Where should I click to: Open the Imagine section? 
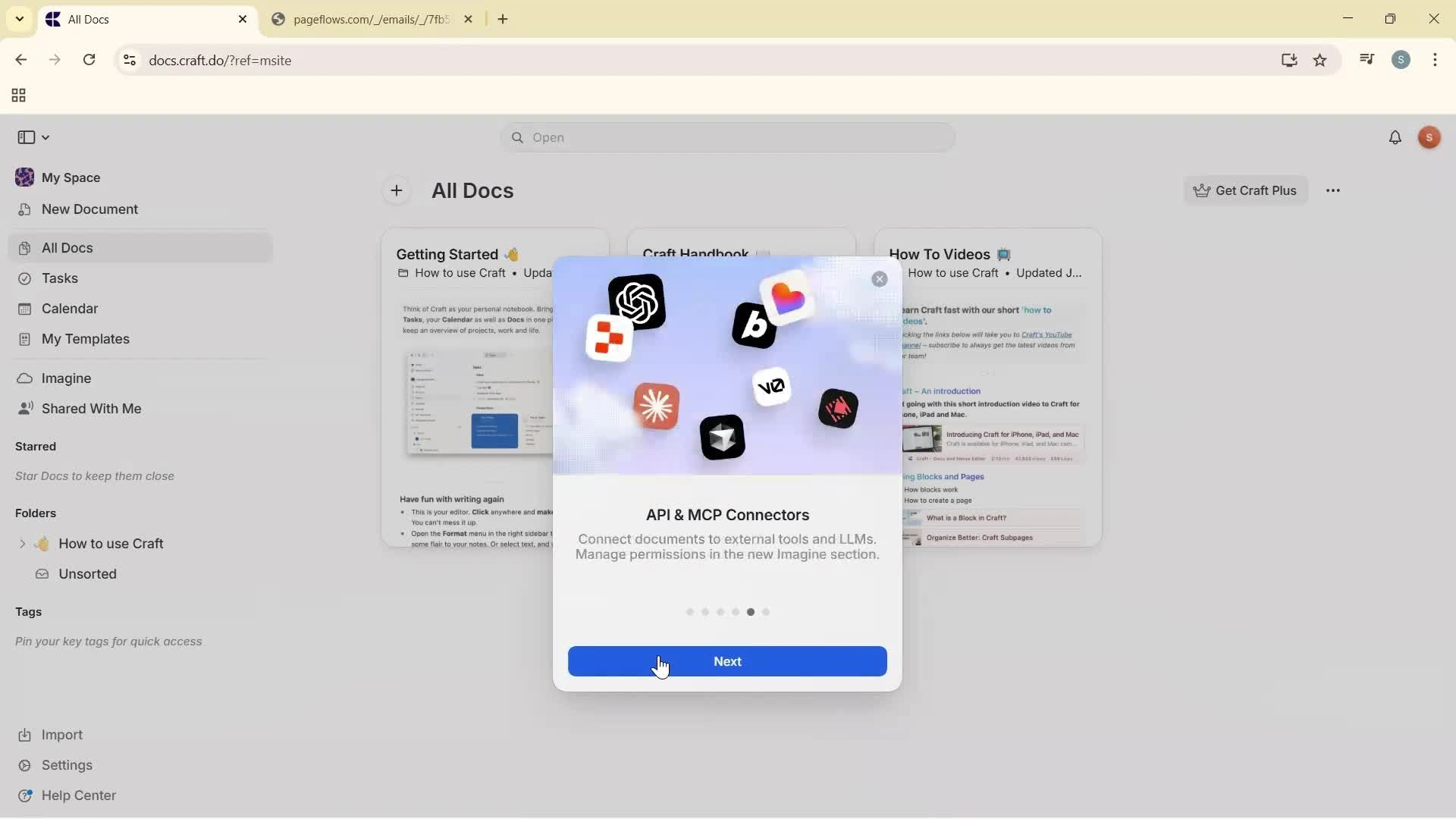point(66,378)
